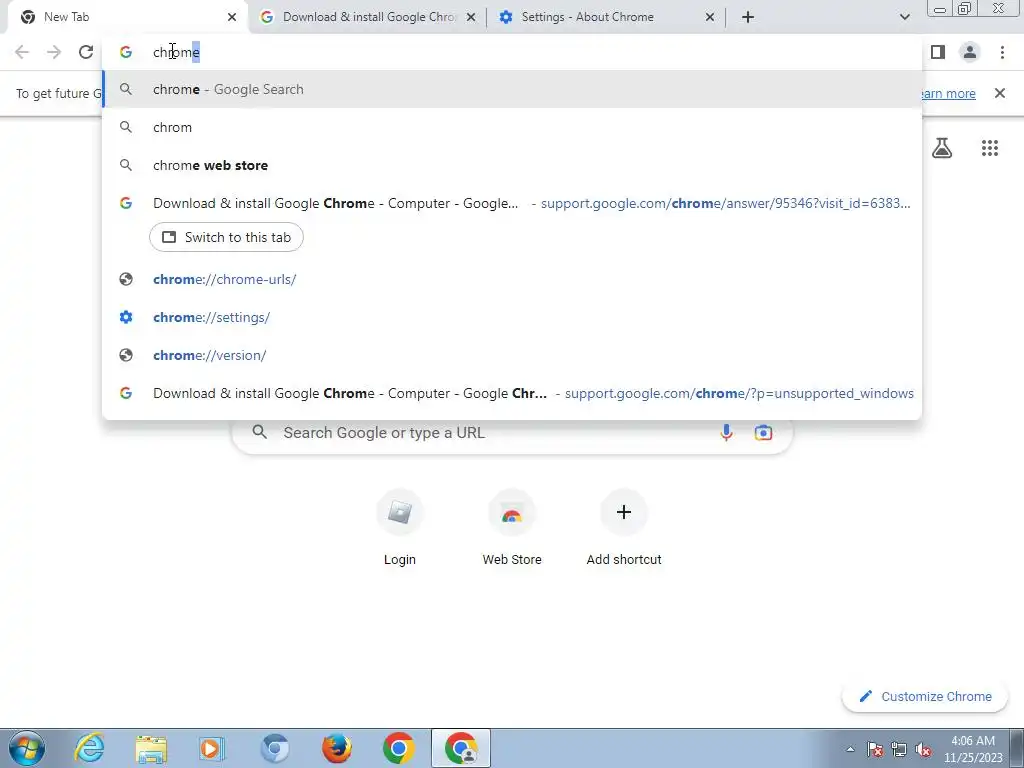Open the profile avatar icon

pyautogui.click(x=970, y=52)
